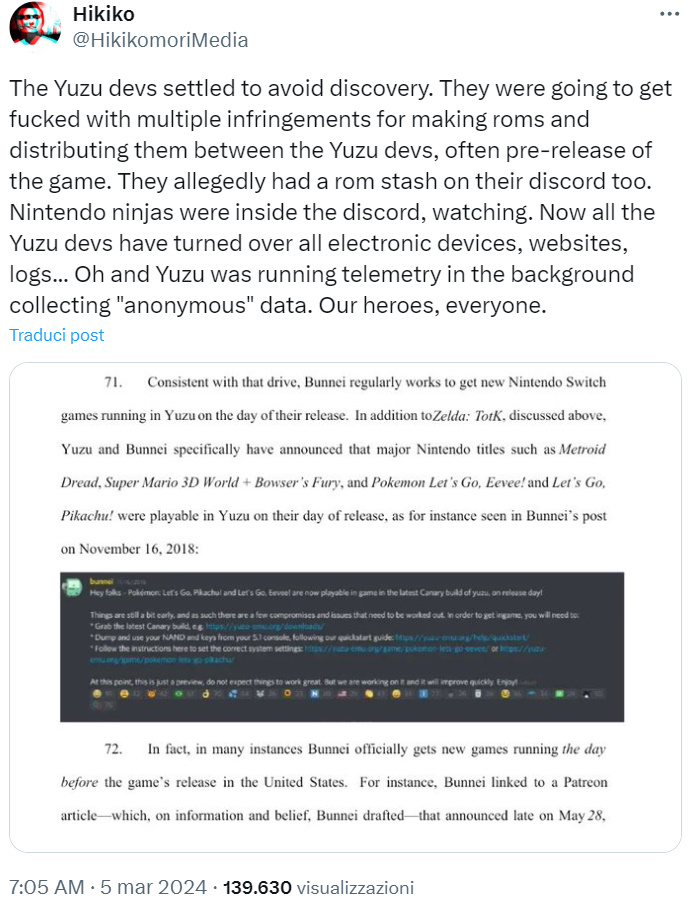The image size is (694, 909).
Task: Open the @HikikomoriMedia handle link
Action: click(160, 40)
